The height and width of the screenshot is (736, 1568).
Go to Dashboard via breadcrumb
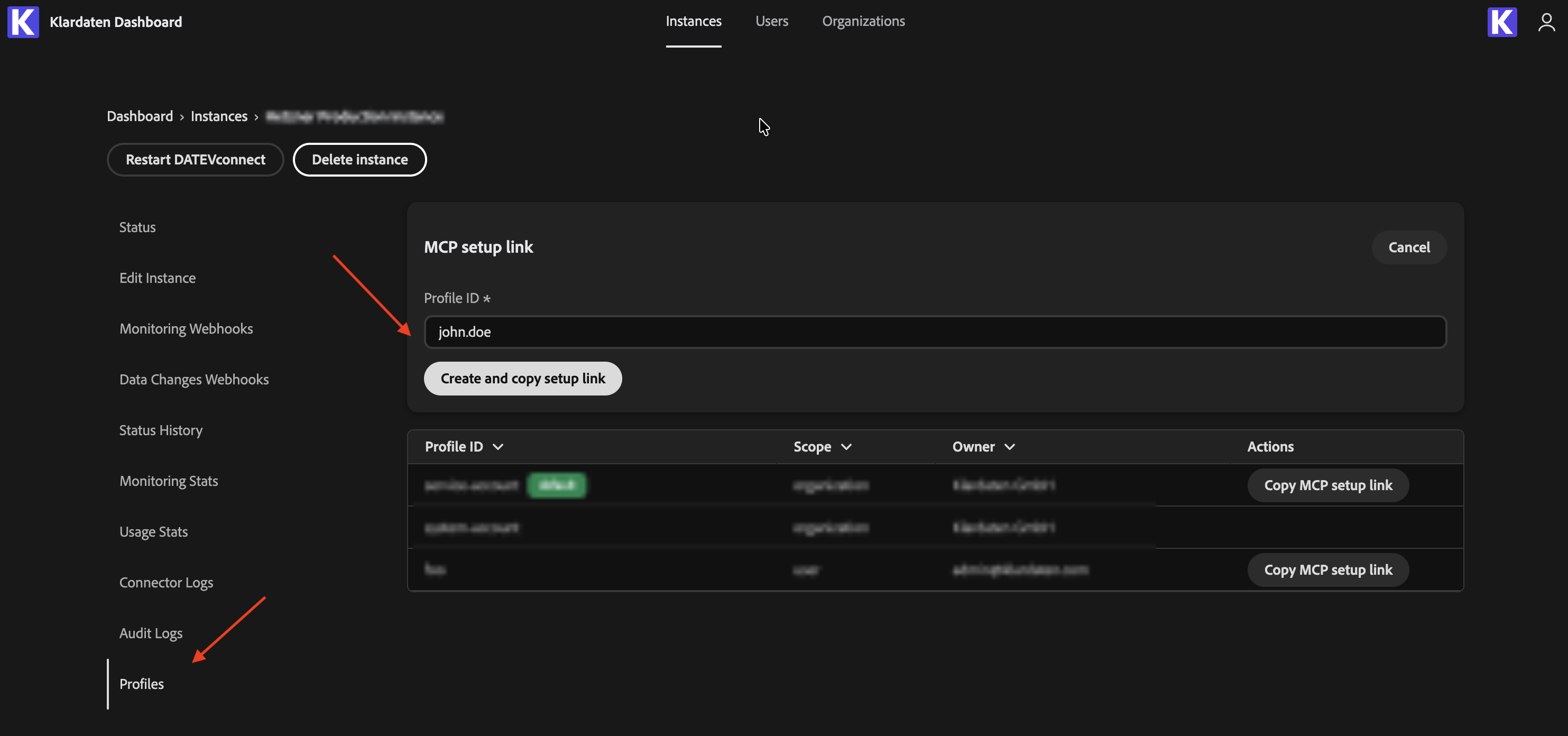point(140,116)
